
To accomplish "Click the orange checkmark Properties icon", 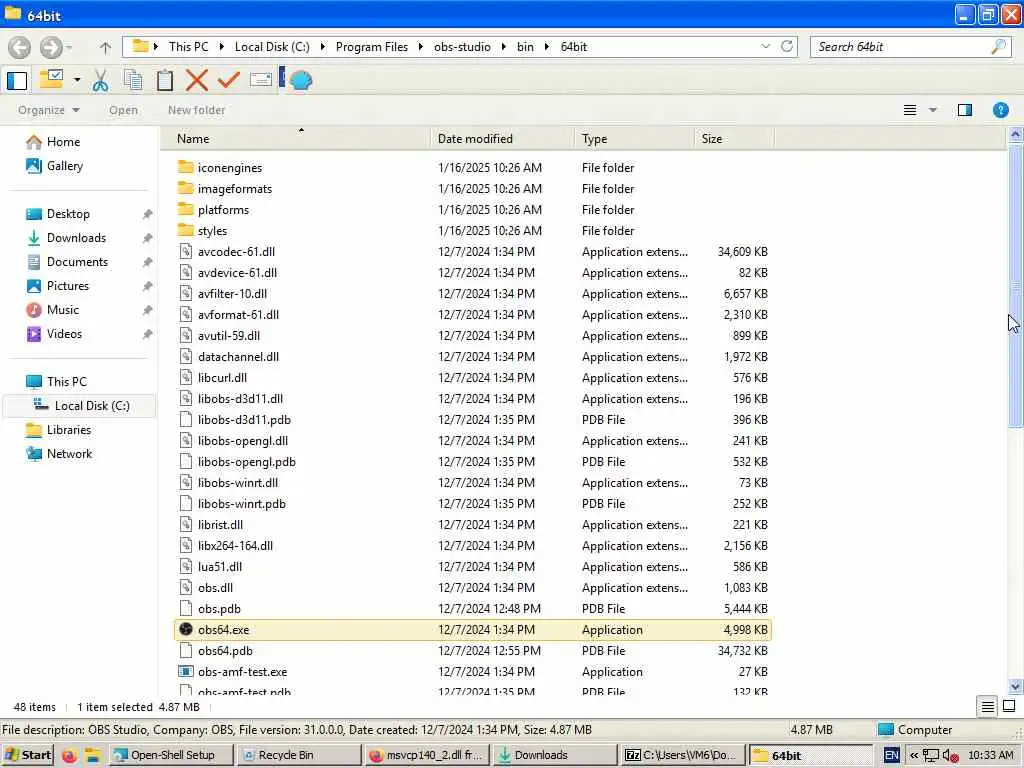I will coord(229,80).
